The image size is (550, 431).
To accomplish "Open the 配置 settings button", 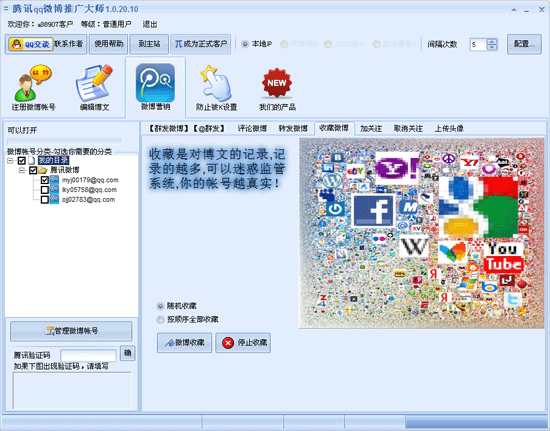I will point(524,44).
